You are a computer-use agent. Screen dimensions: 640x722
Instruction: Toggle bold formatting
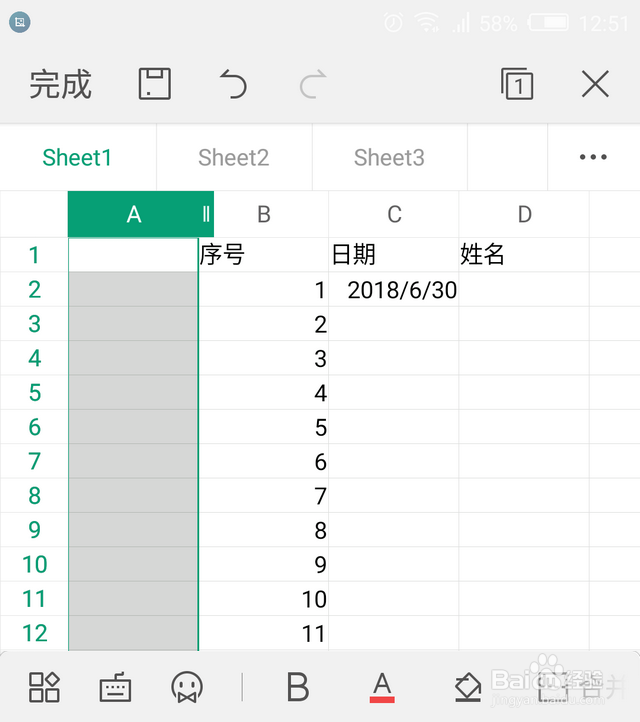(297, 687)
